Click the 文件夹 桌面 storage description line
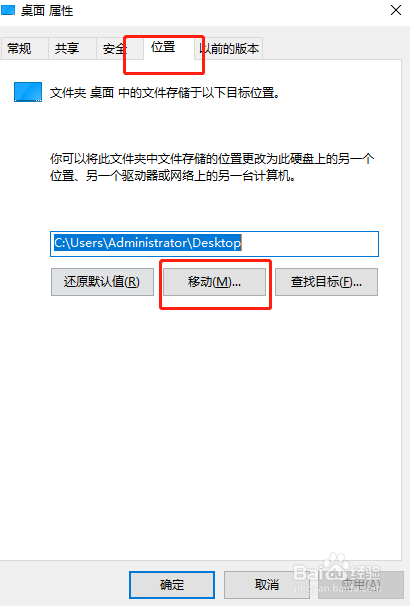Screen dimensions: 410x606 (x=165, y=93)
